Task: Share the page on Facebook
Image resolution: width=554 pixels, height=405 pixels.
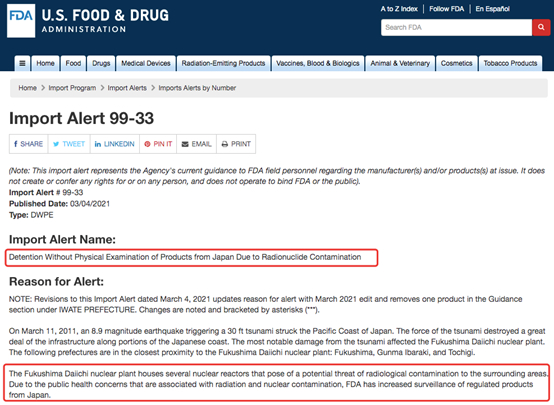Action: click(29, 144)
